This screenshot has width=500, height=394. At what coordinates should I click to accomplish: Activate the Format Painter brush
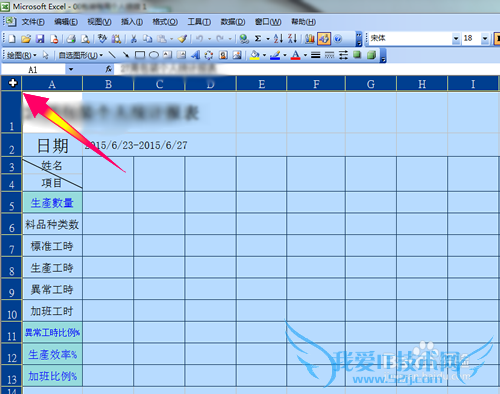(x=182, y=39)
